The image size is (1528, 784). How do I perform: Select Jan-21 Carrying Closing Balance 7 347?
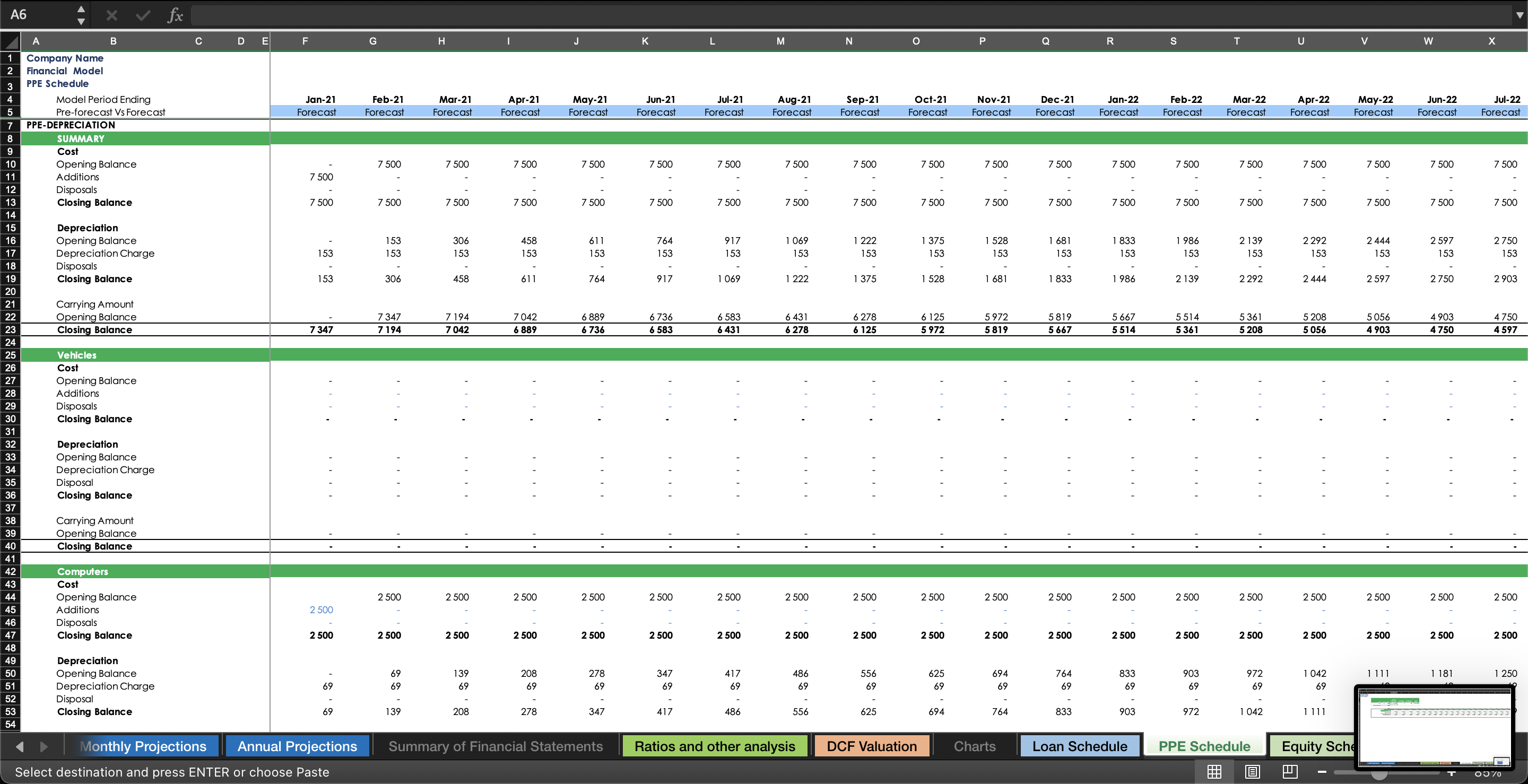(321, 330)
